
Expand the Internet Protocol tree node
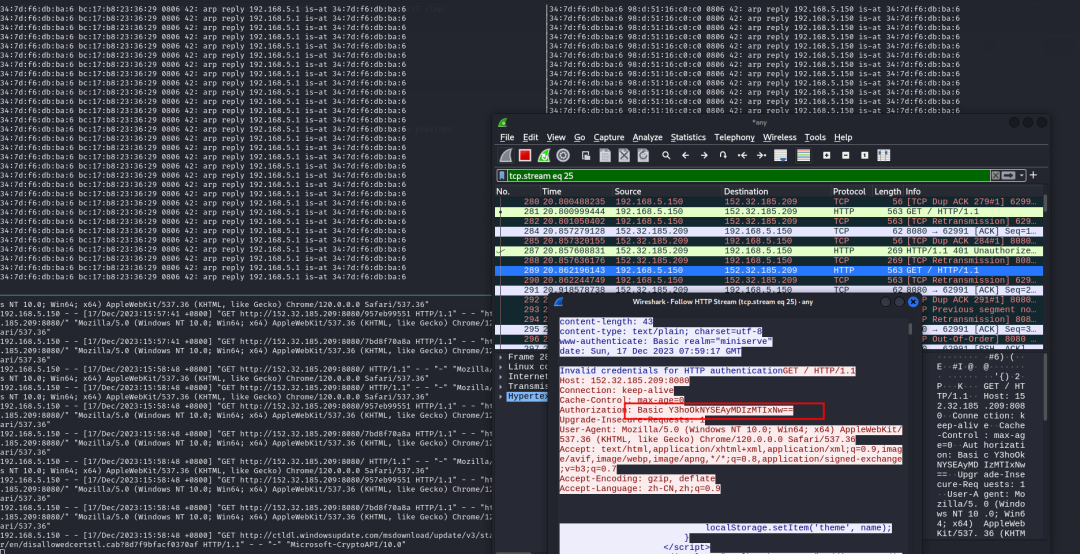501,377
